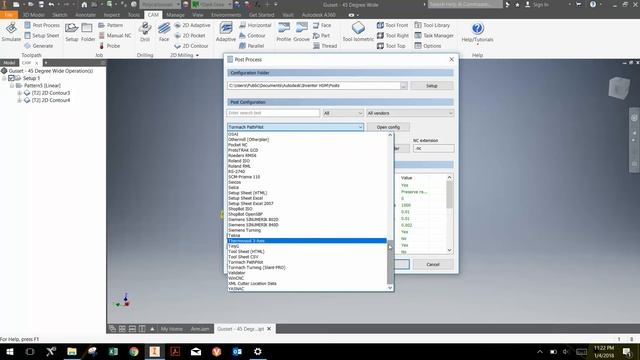The width and height of the screenshot is (640, 360).
Task: Choose the Drill operation
Action: (145, 32)
